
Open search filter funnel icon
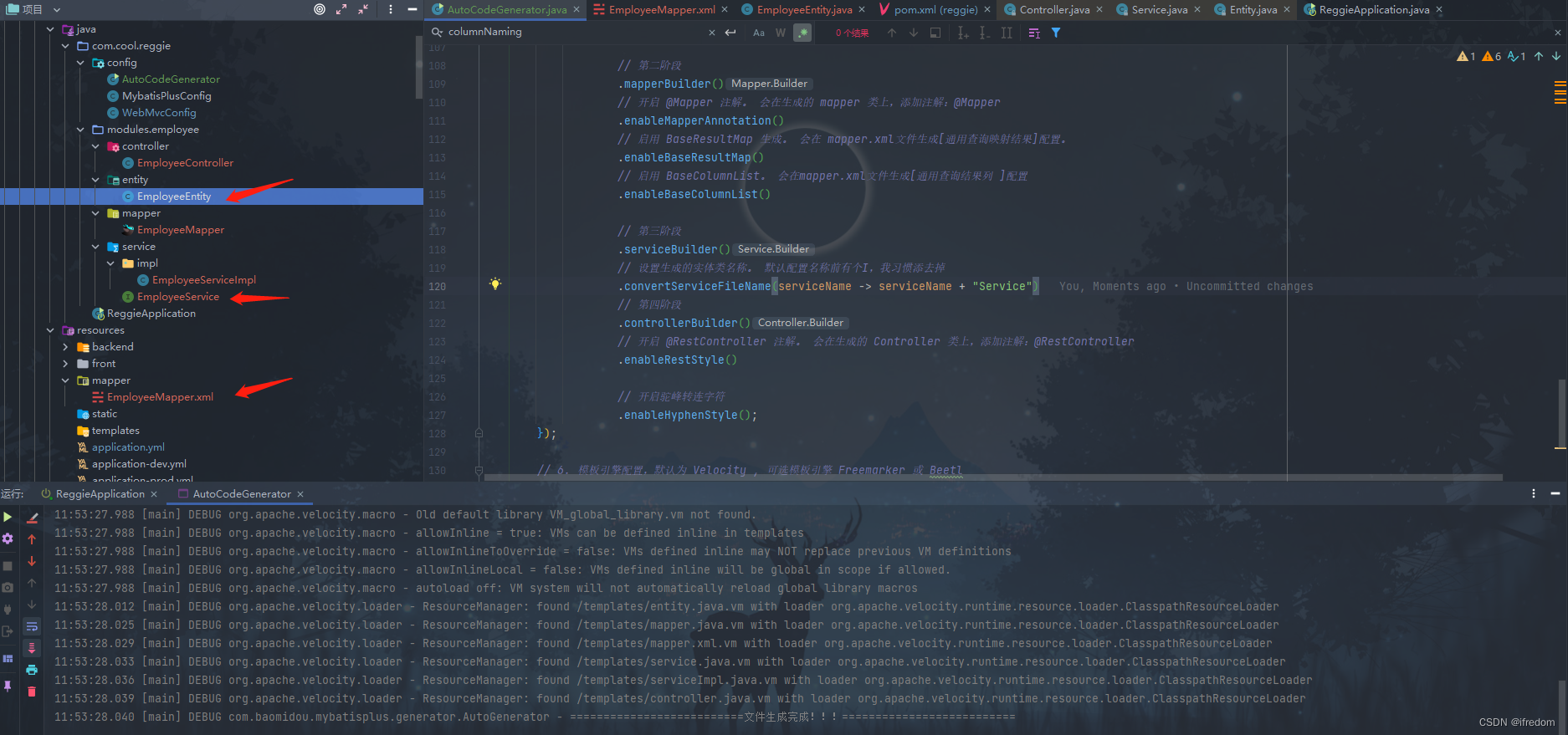pyautogui.click(x=1056, y=33)
